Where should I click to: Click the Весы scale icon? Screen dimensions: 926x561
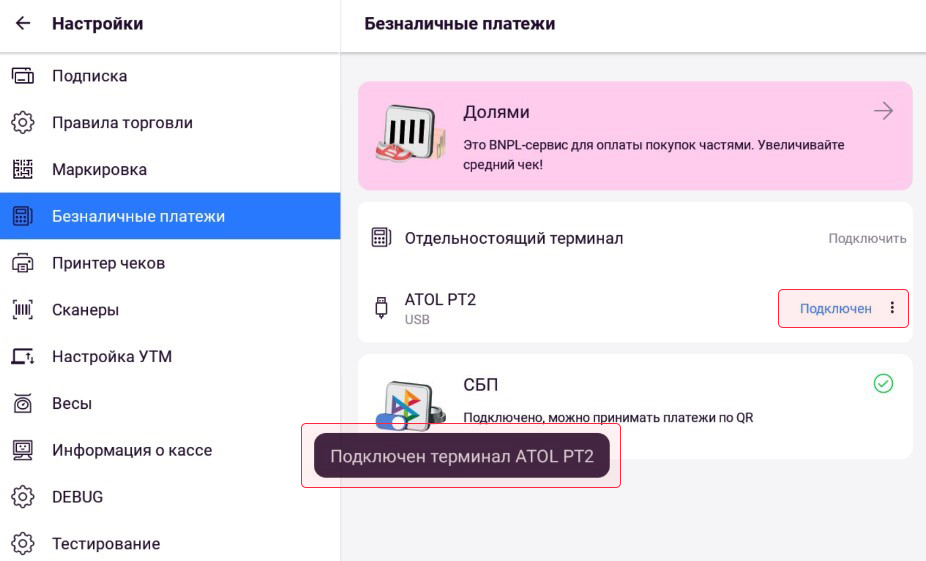(x=22, y=403)
